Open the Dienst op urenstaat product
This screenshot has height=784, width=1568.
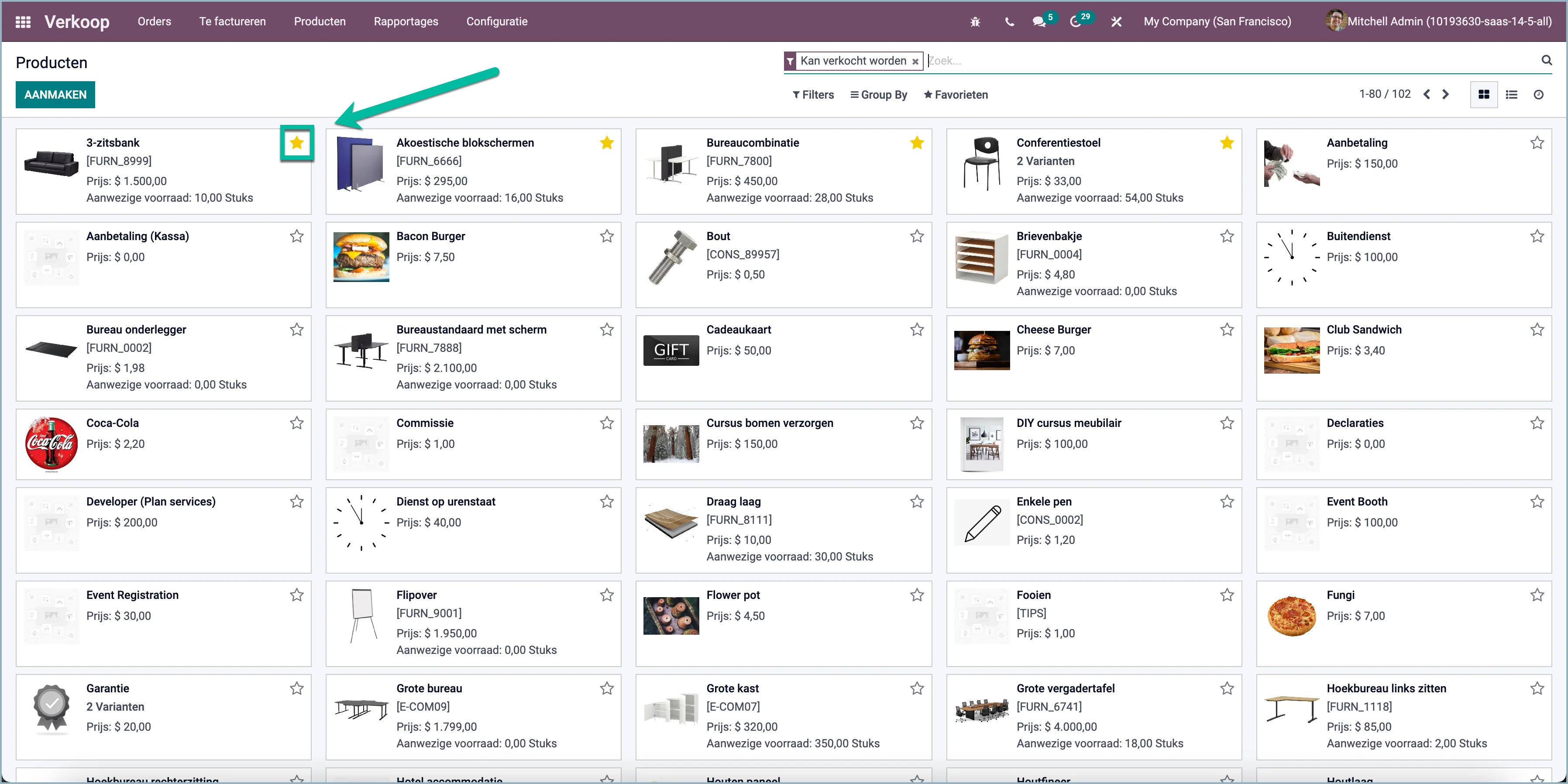click(x=473, y=530)
